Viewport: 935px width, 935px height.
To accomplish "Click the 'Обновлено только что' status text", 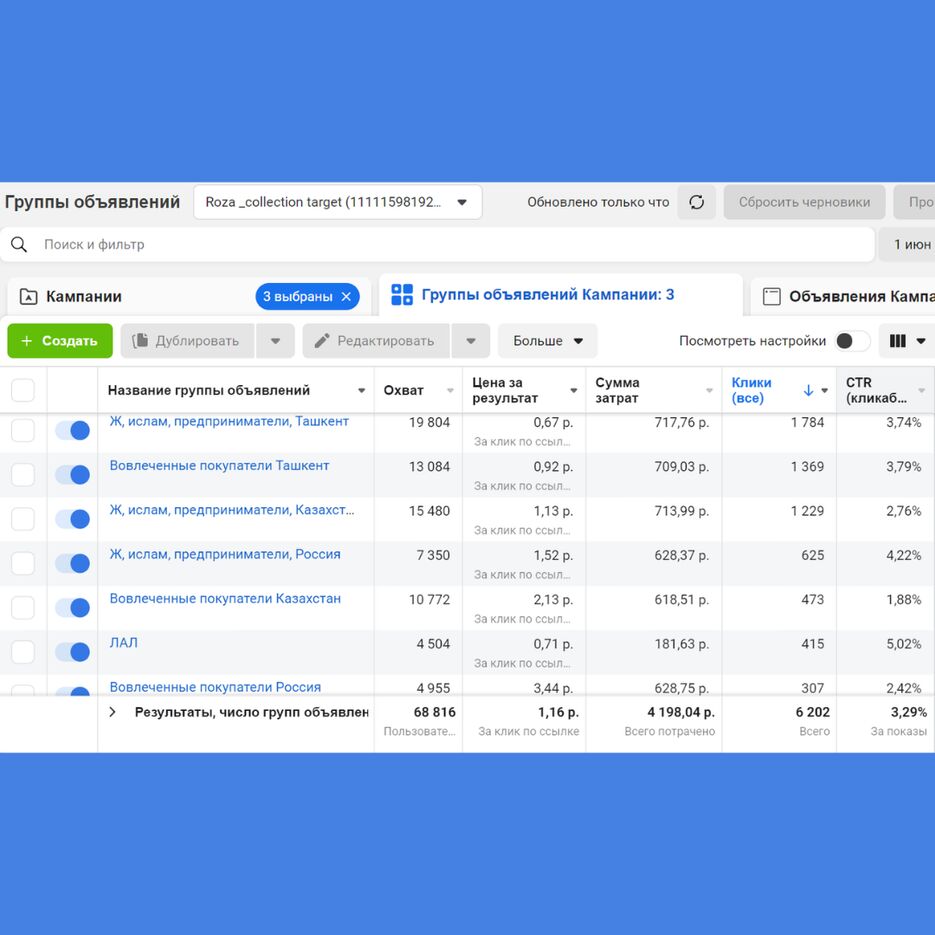I will (x=598, y=202).
